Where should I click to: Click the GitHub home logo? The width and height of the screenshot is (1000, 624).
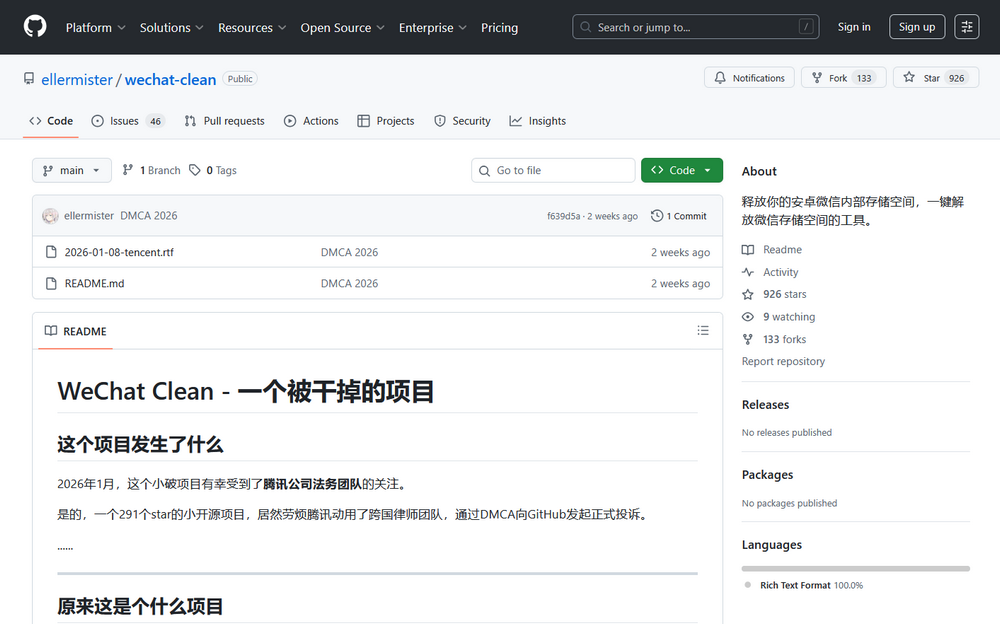34,26
